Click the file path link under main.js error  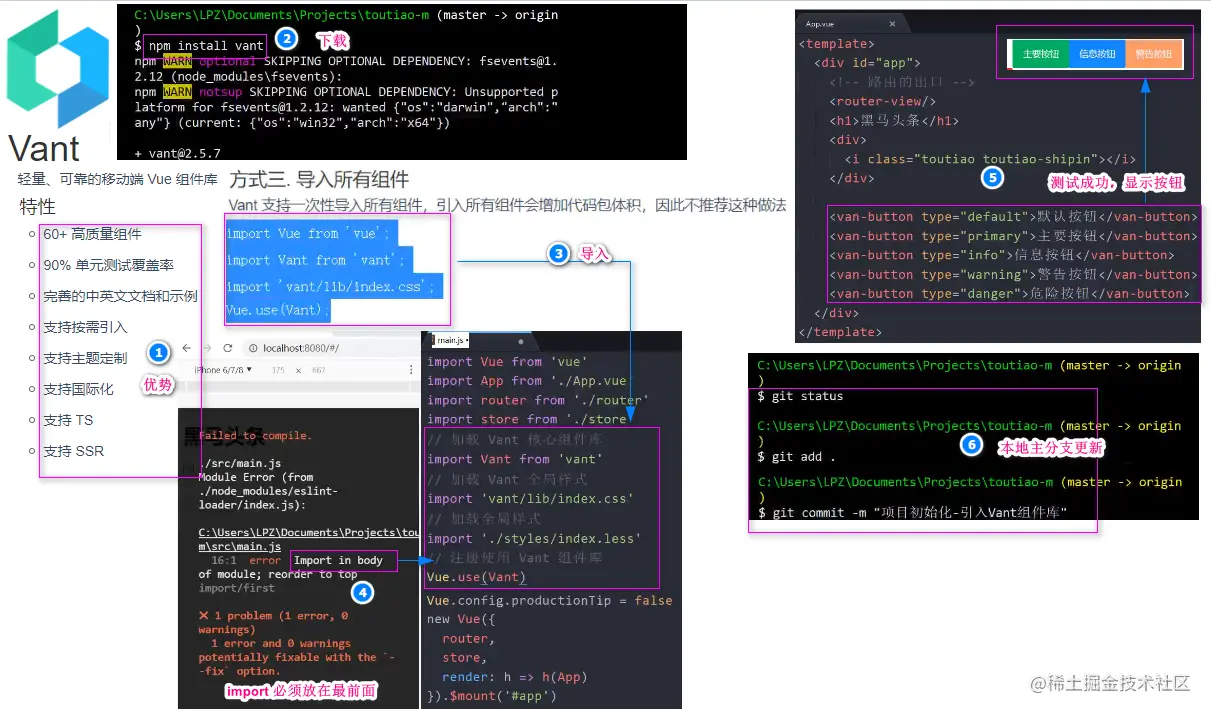[x=308, y=540]
